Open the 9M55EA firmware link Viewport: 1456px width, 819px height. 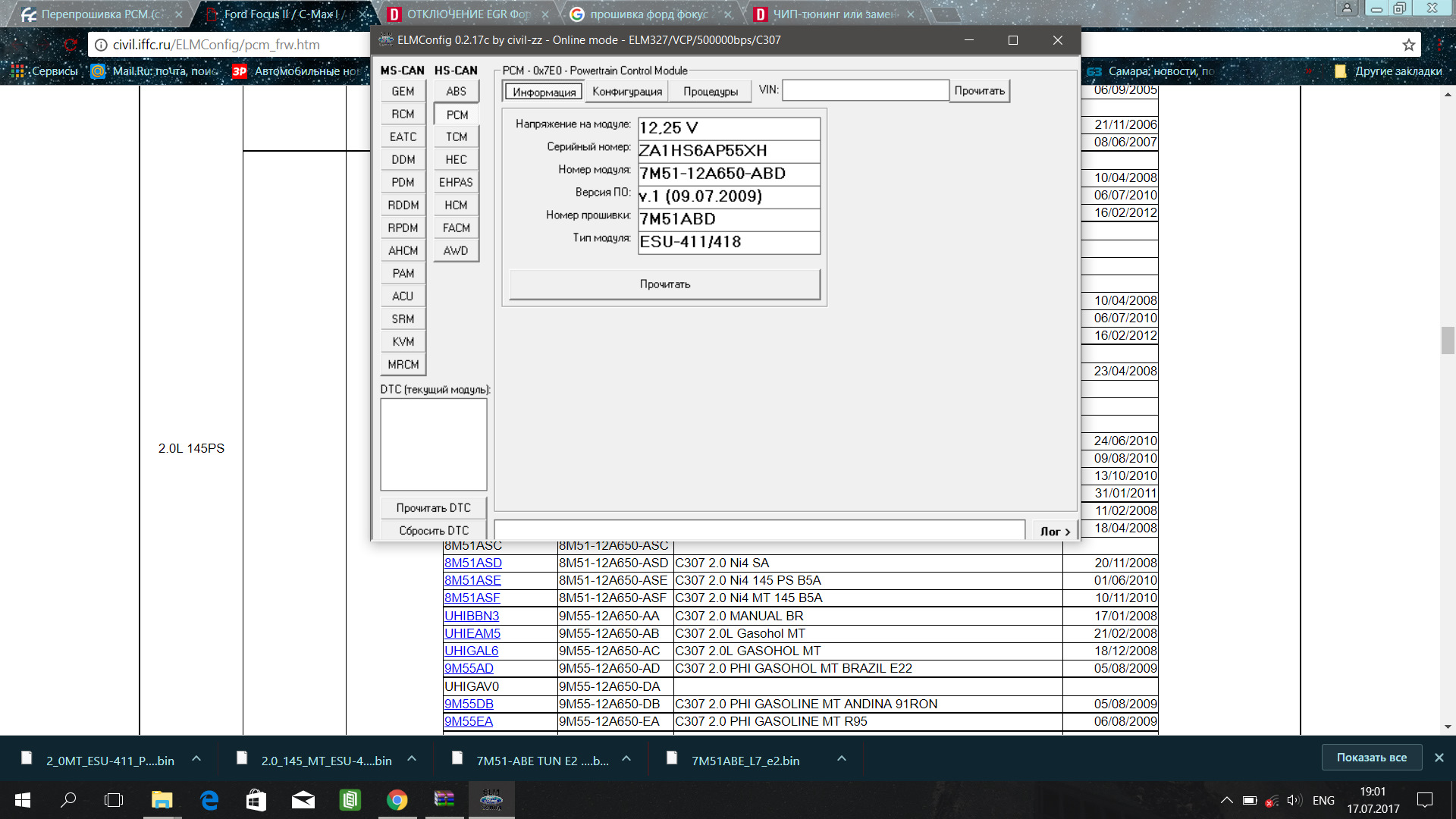tap(469, 721)
